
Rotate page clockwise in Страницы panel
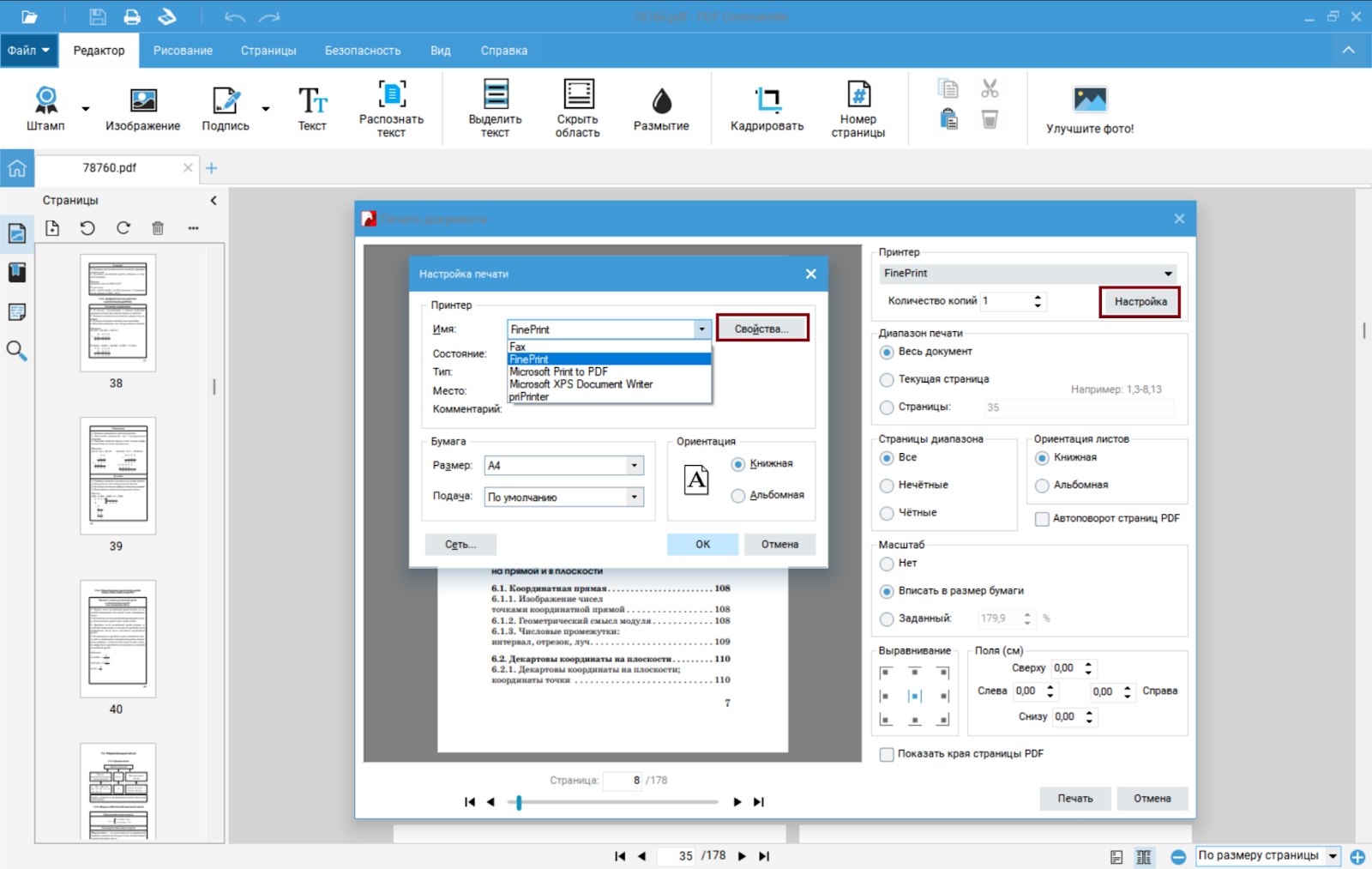coord(123,228)
